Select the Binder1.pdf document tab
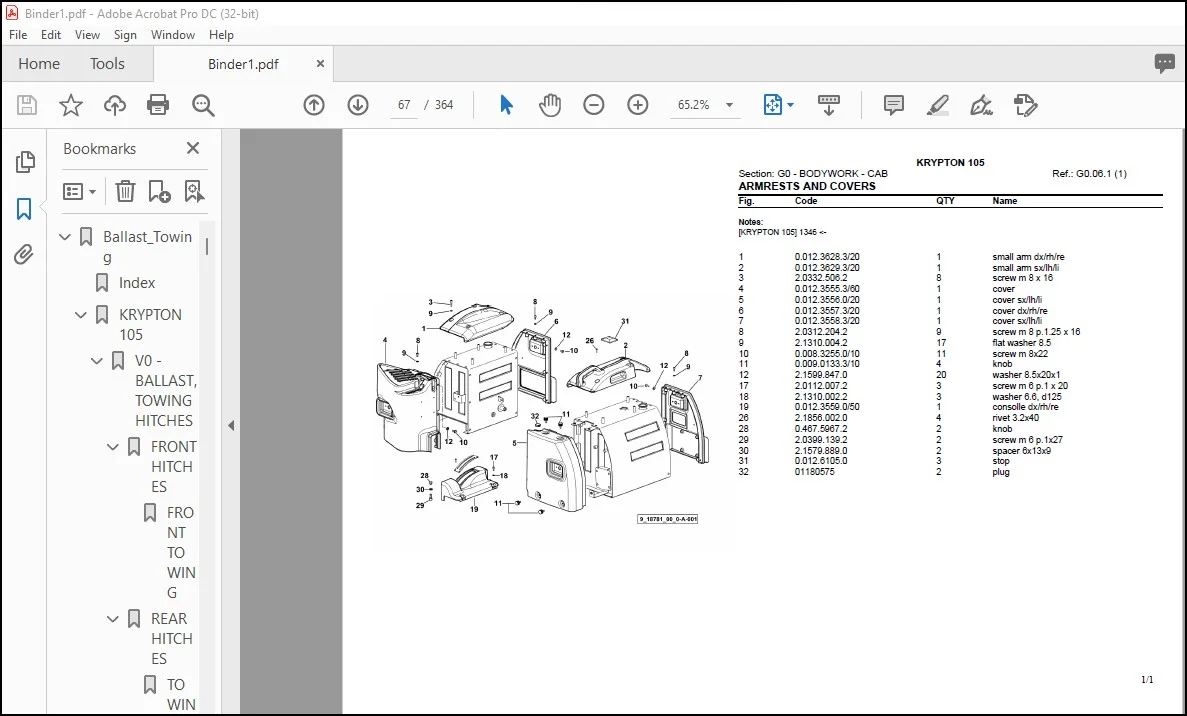Screen dimensions: 1187x716 (243, 64)
